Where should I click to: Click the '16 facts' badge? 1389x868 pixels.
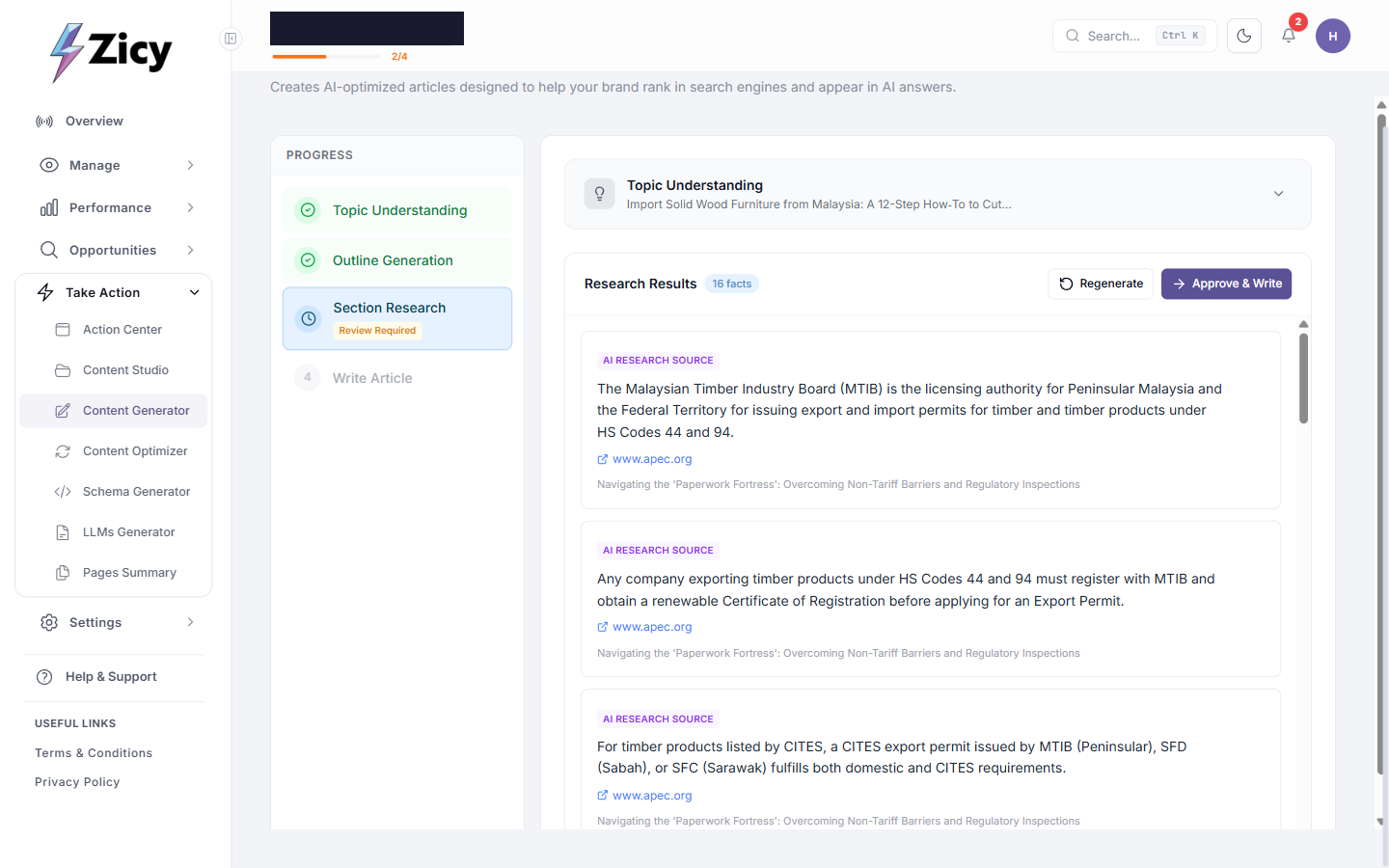732,284
